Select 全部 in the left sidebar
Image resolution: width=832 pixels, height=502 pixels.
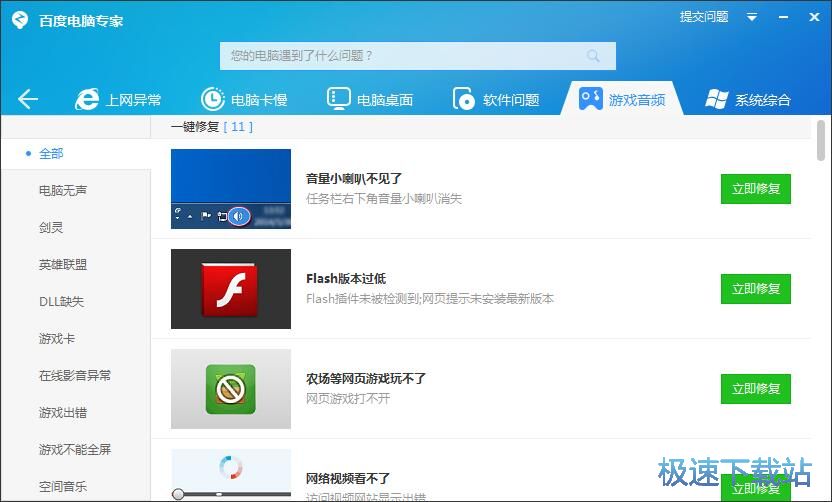[x=51, y=154]
